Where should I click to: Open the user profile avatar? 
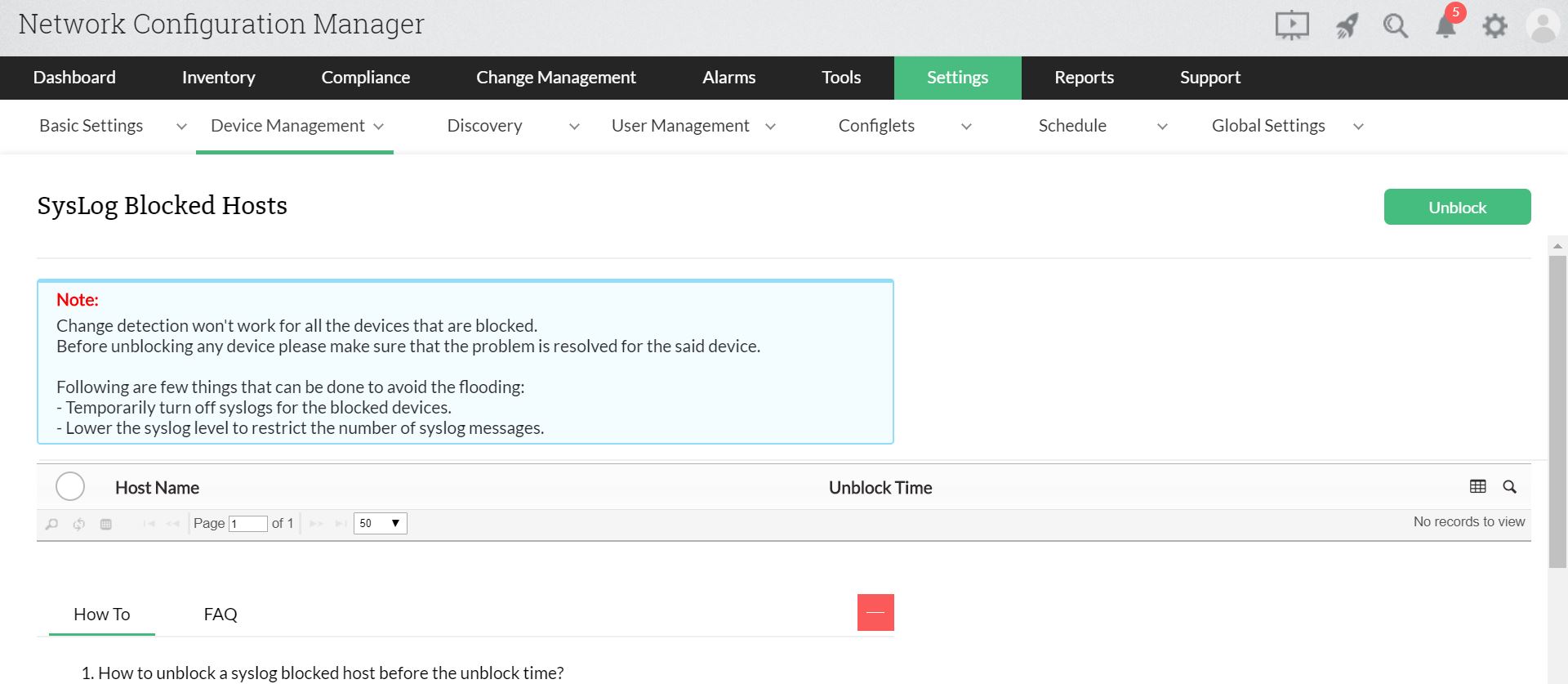pos(1543,26)
